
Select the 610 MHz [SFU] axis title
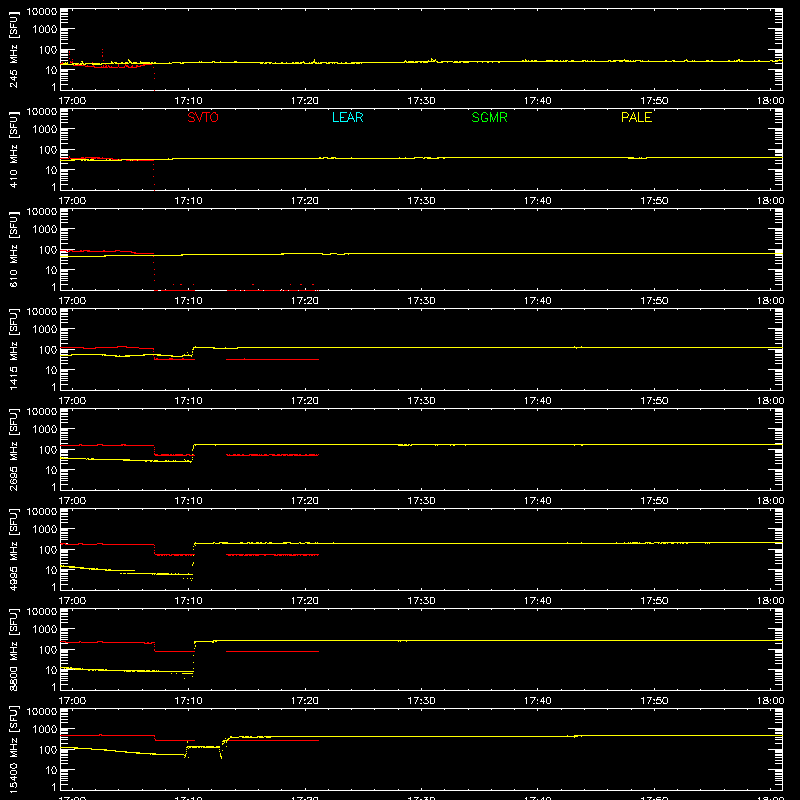(x=13, y=249)
